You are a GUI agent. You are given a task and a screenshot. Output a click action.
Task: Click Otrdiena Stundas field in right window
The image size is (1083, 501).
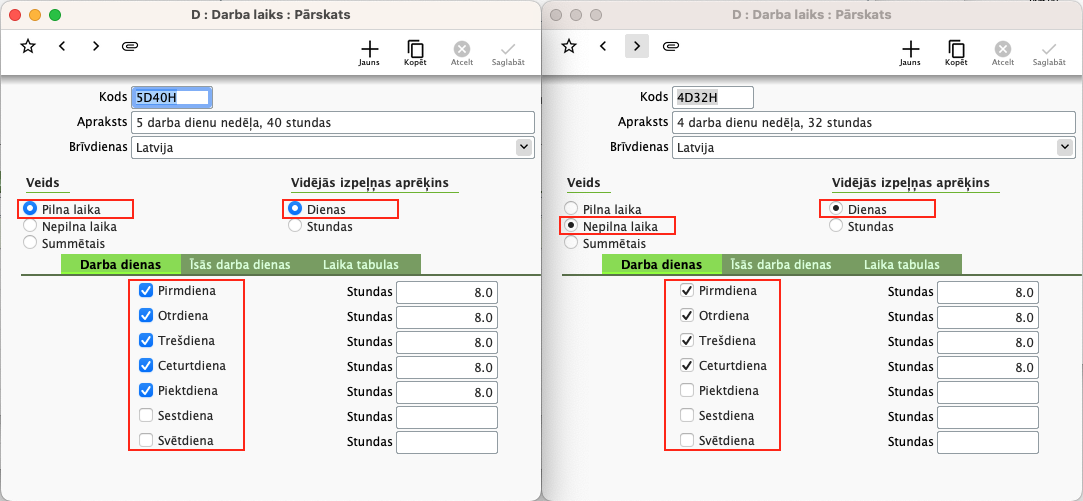(988, 317)
